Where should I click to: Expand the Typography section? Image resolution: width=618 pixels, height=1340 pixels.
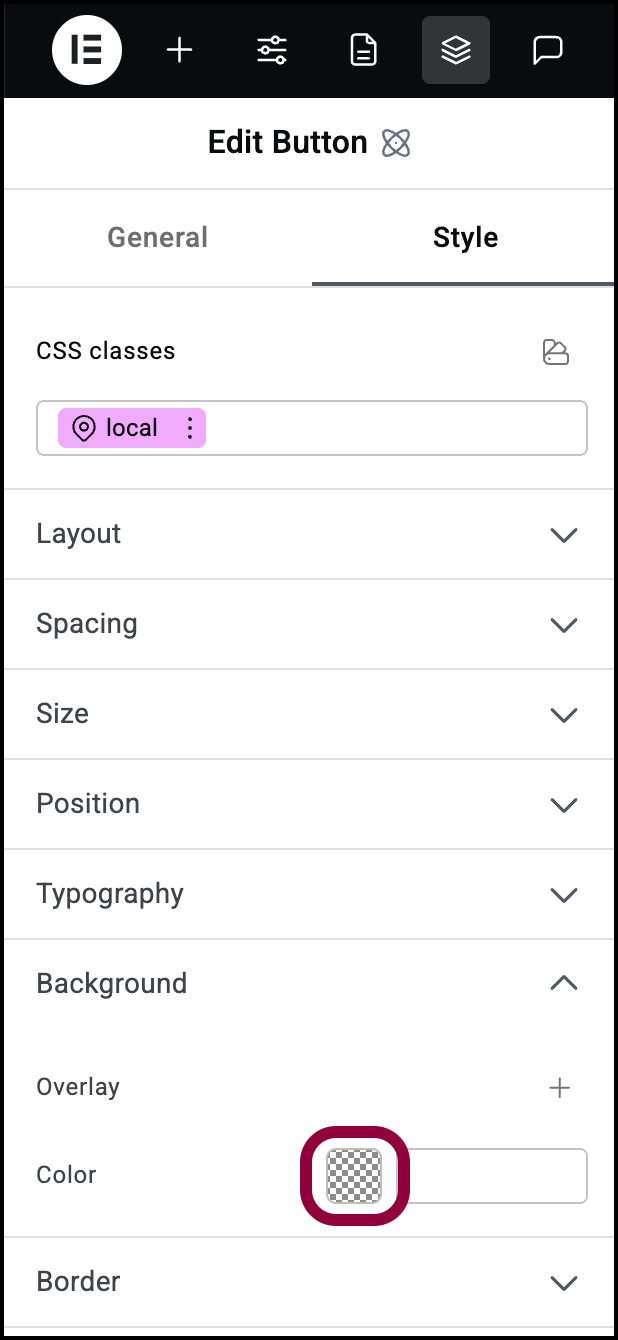[x=563, y=894]
